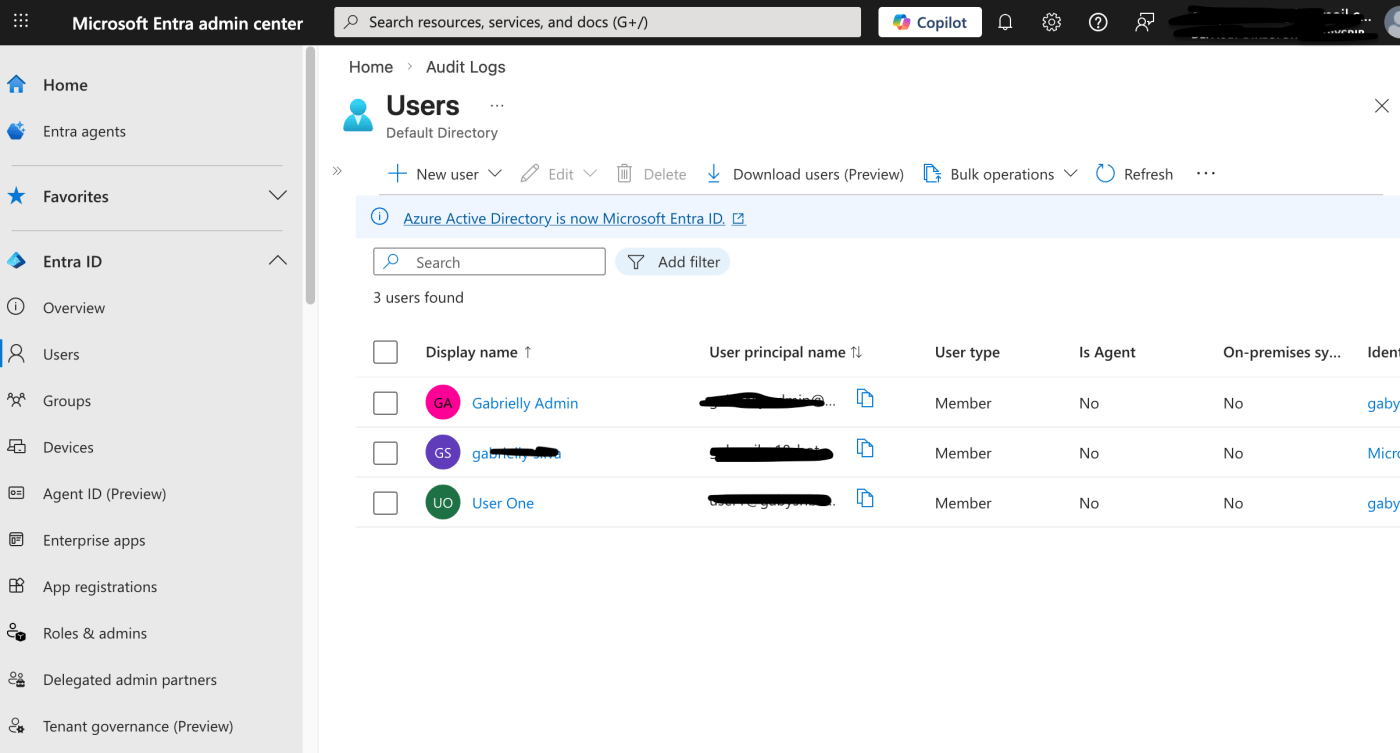
Task: Collapse the Entra ID section
Action: tap(278, 261)
